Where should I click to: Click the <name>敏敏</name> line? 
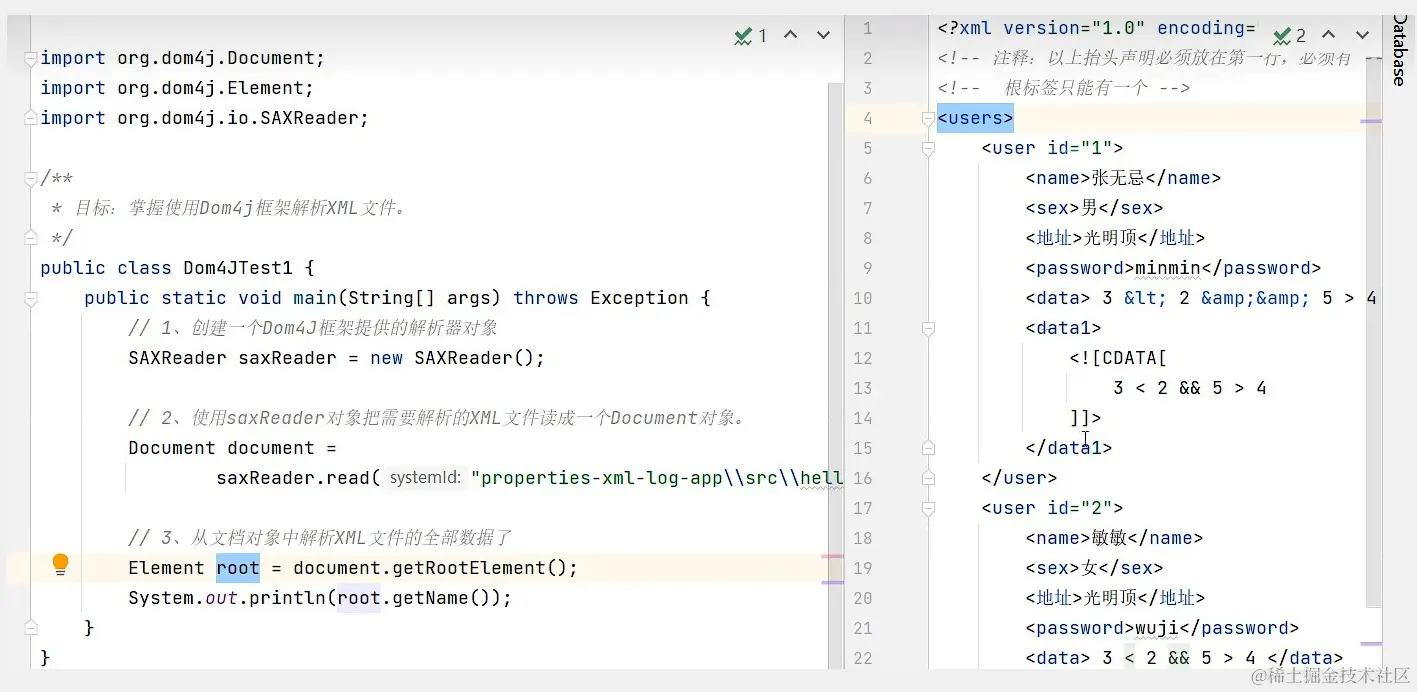[x=1114, y=538]
